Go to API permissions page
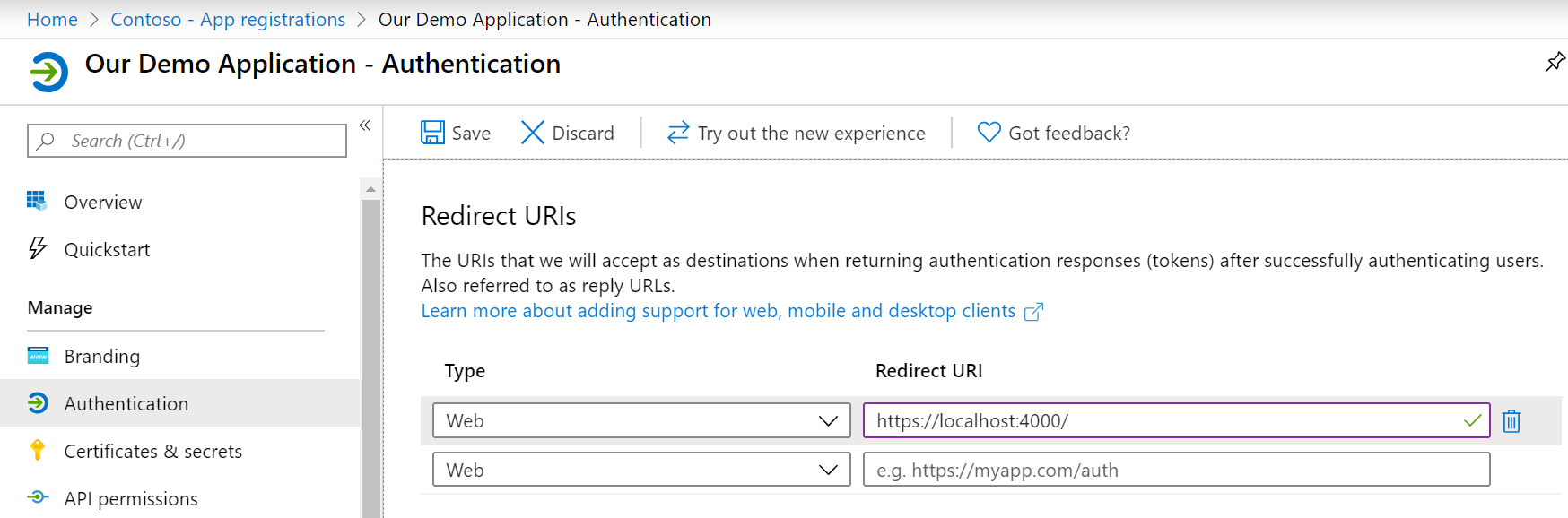 (x=130, y=499)
